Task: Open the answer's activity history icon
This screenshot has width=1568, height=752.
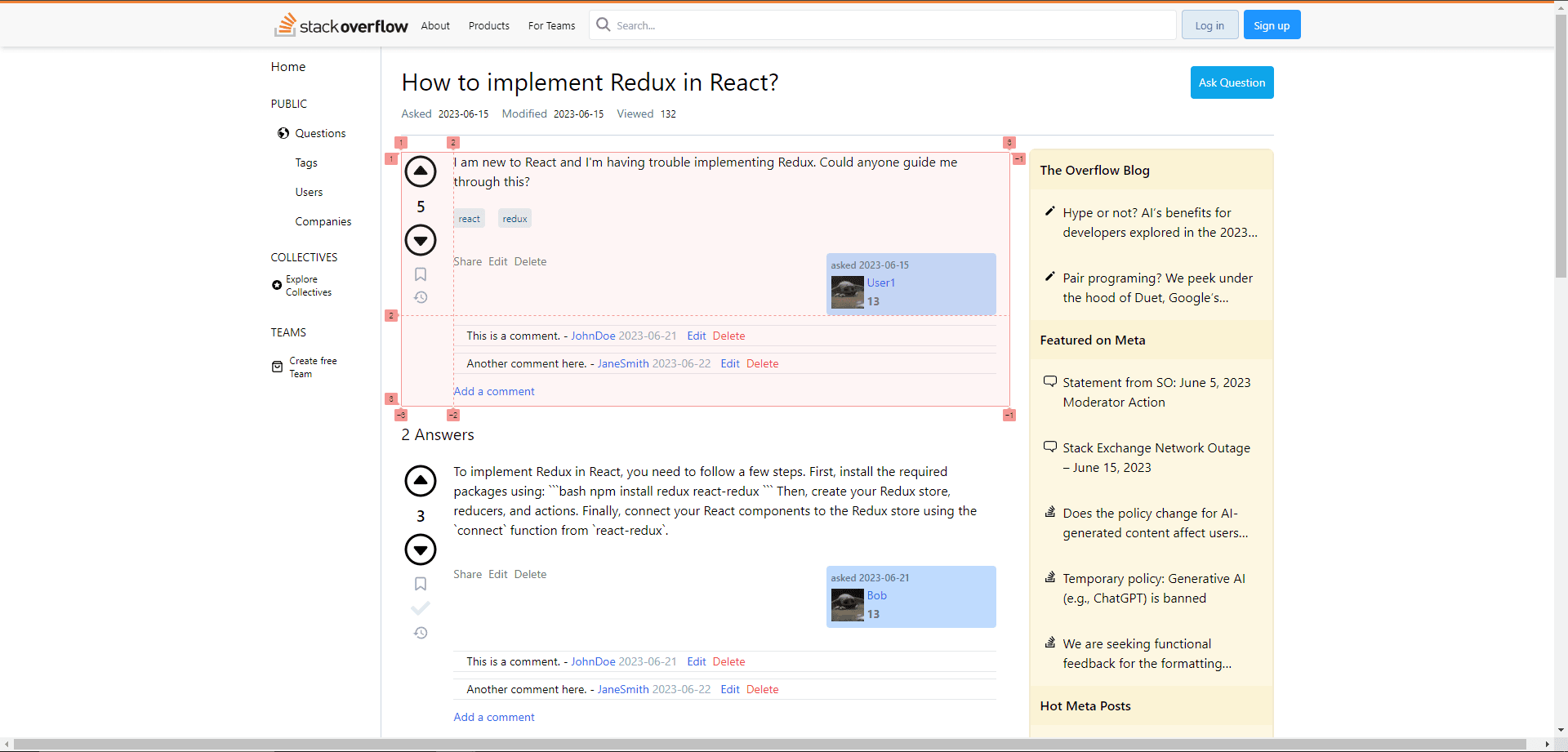Action: pyautogui.click(x=421, y=633)
